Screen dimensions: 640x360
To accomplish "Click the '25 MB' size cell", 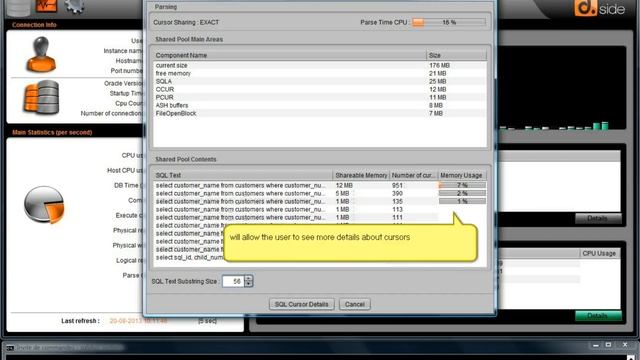I will tap(438, 81).
